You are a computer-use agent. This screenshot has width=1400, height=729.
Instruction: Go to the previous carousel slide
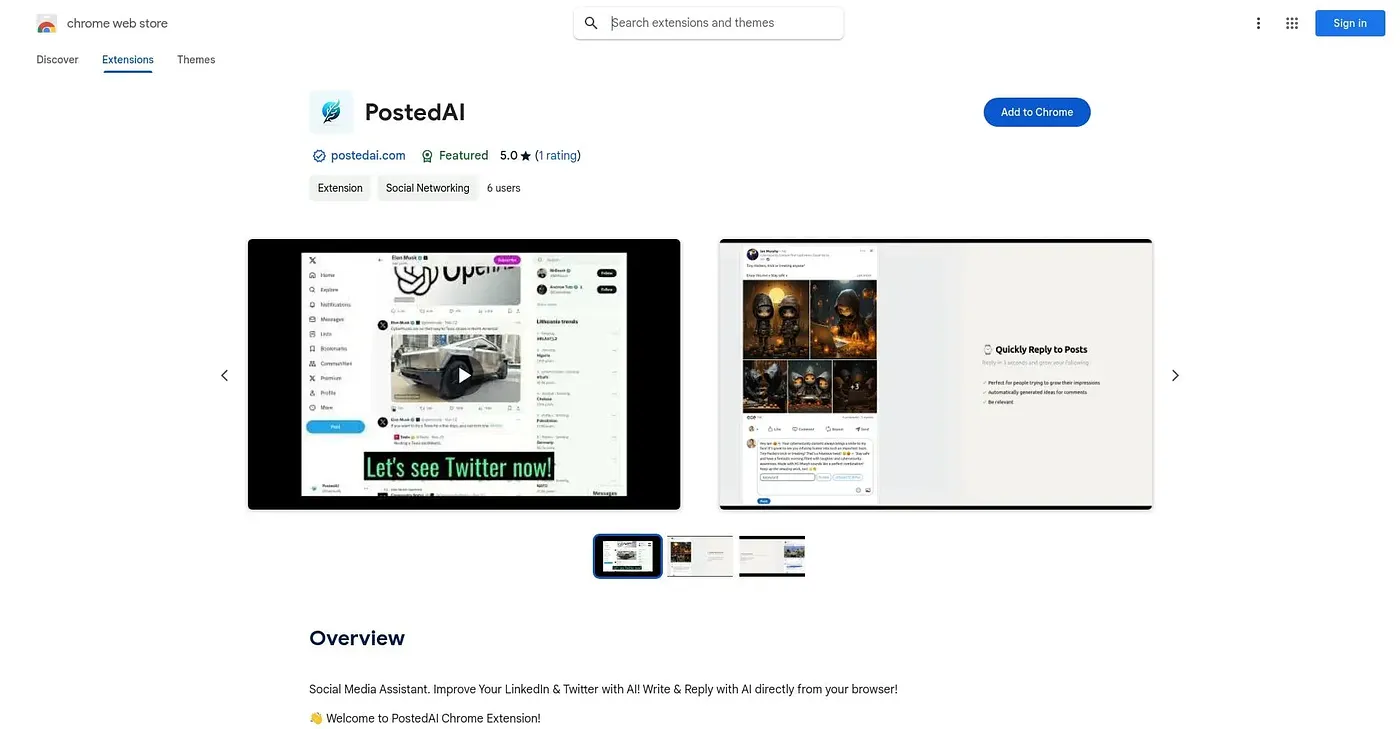224,375
